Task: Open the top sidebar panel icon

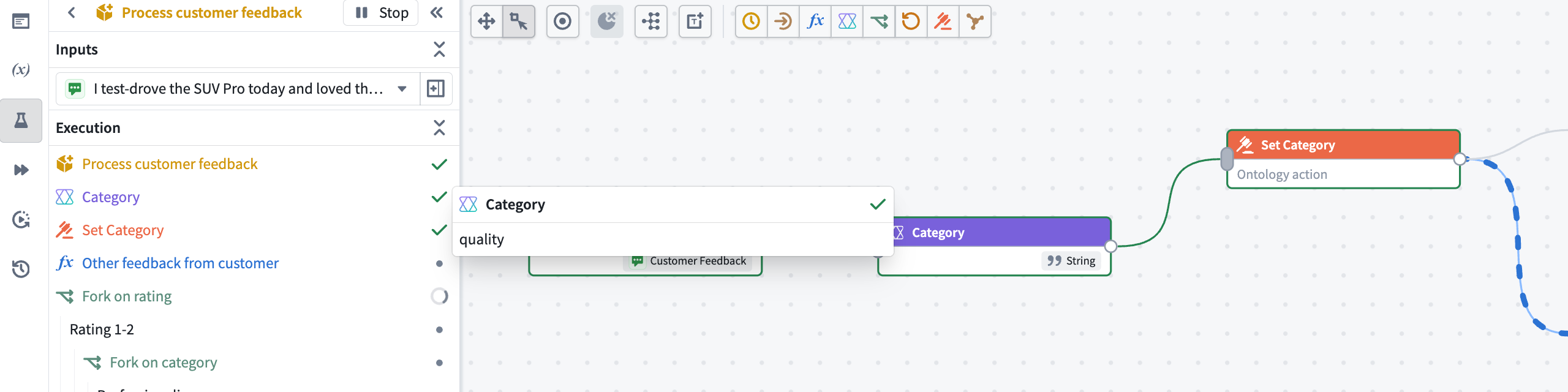Action: [21, 21]
